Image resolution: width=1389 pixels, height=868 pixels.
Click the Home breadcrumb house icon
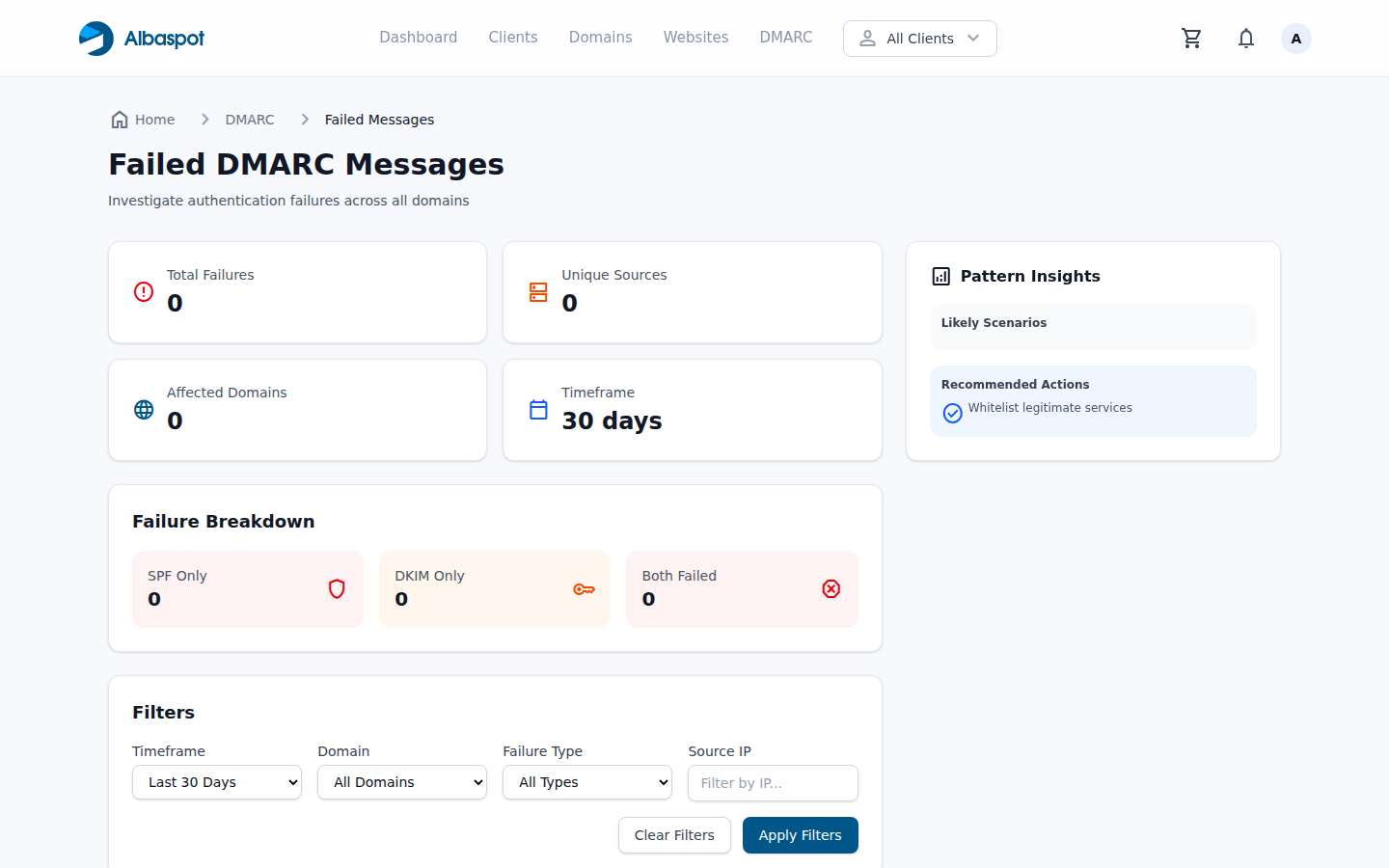121,119
